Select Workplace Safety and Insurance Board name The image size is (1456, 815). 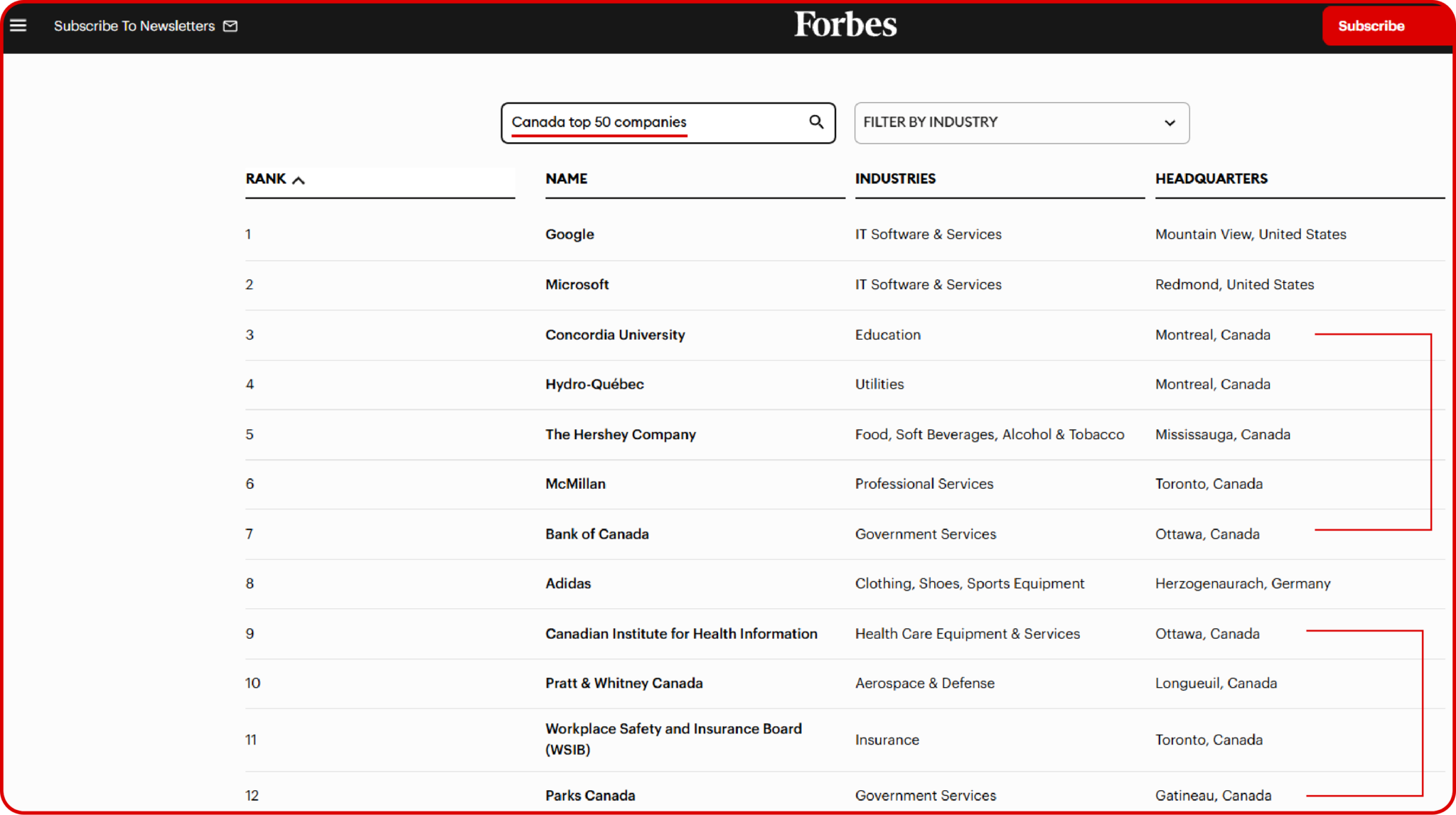click(x=673, y=739)
